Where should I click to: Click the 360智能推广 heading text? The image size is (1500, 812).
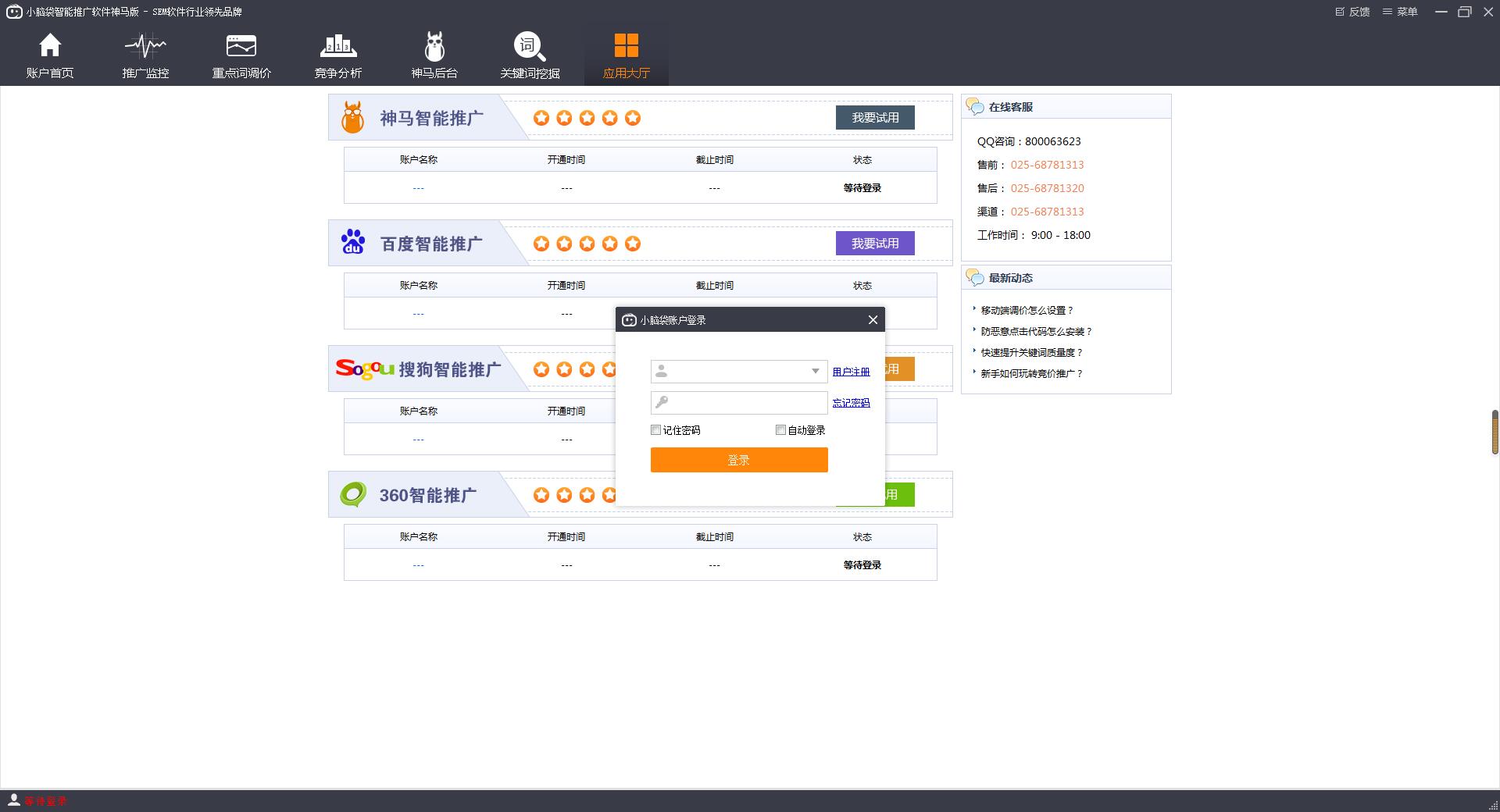point(428,495)
